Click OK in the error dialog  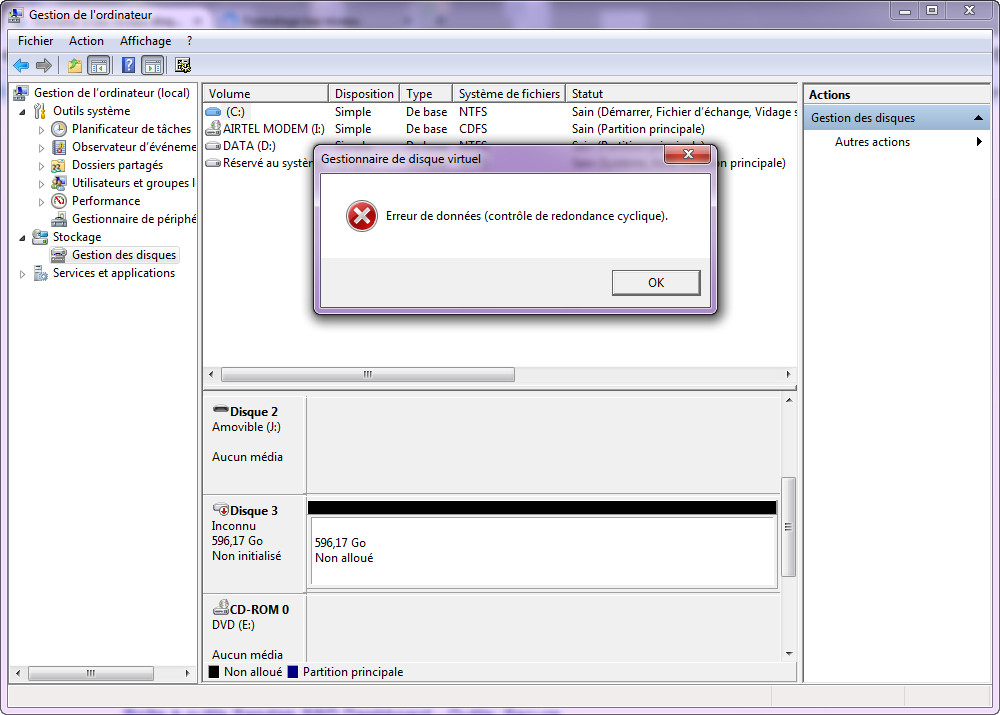click(x=656, y=283)
